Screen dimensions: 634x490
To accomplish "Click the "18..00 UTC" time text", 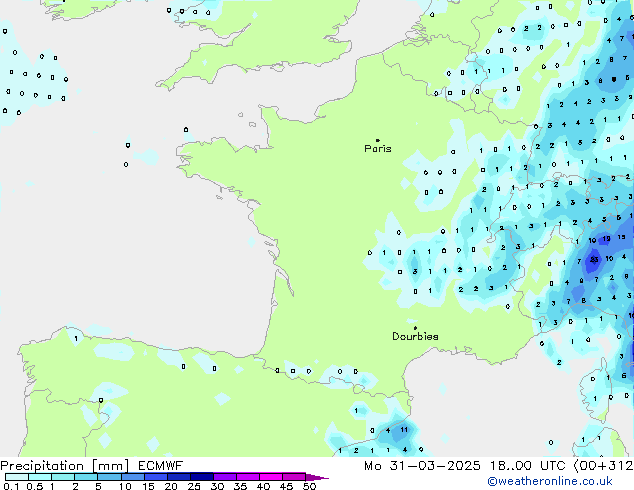I will click(527, 466).
